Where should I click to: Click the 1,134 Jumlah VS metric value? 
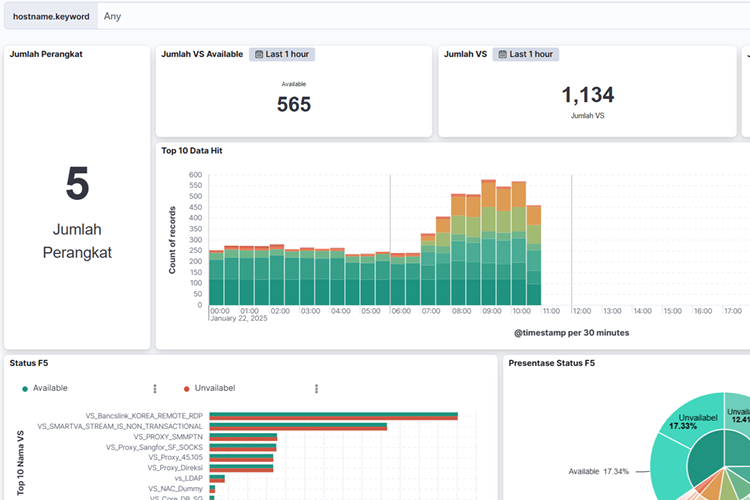[587, 95]
